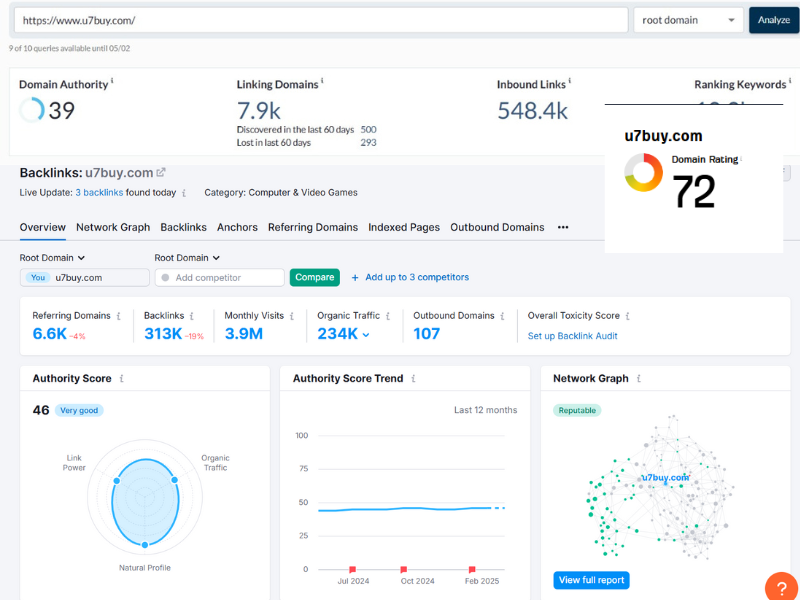Show info for the Outbound Domains metric
800x600 pixels.
[503, 316]
